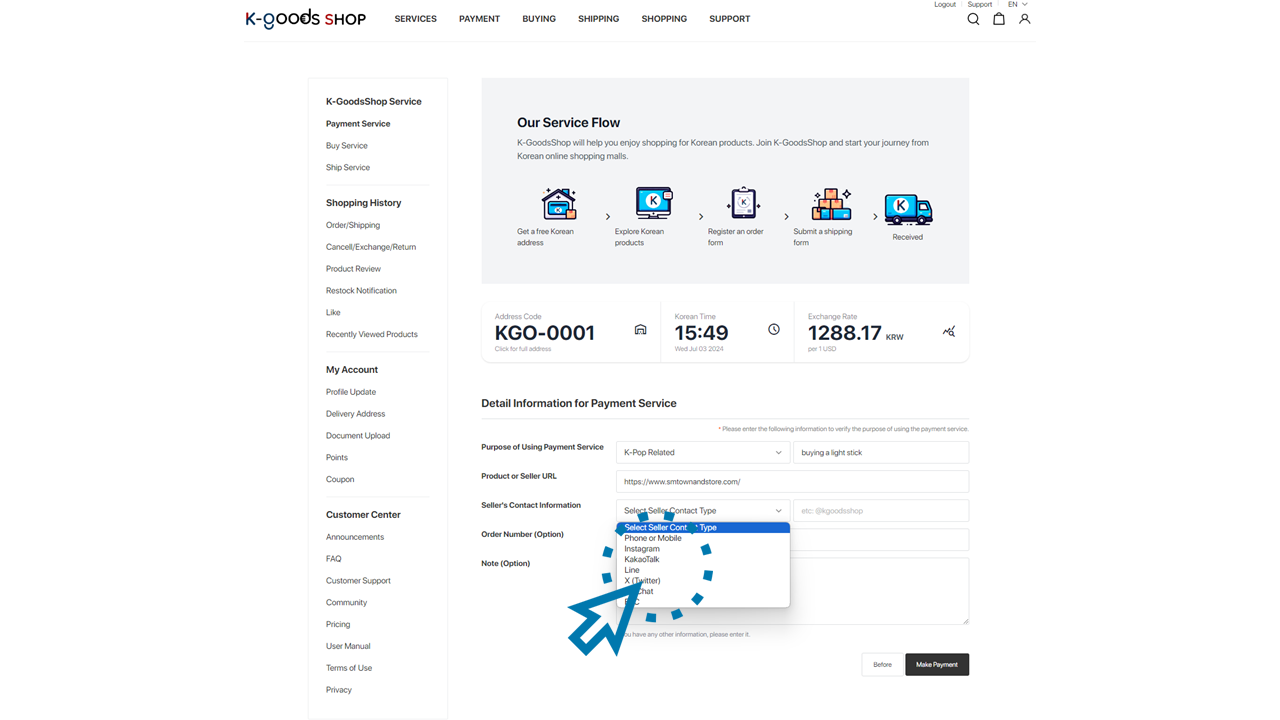The image size is (1280, 720).
Task: Open the shopping bag cart icon
Action: [998, 19]
